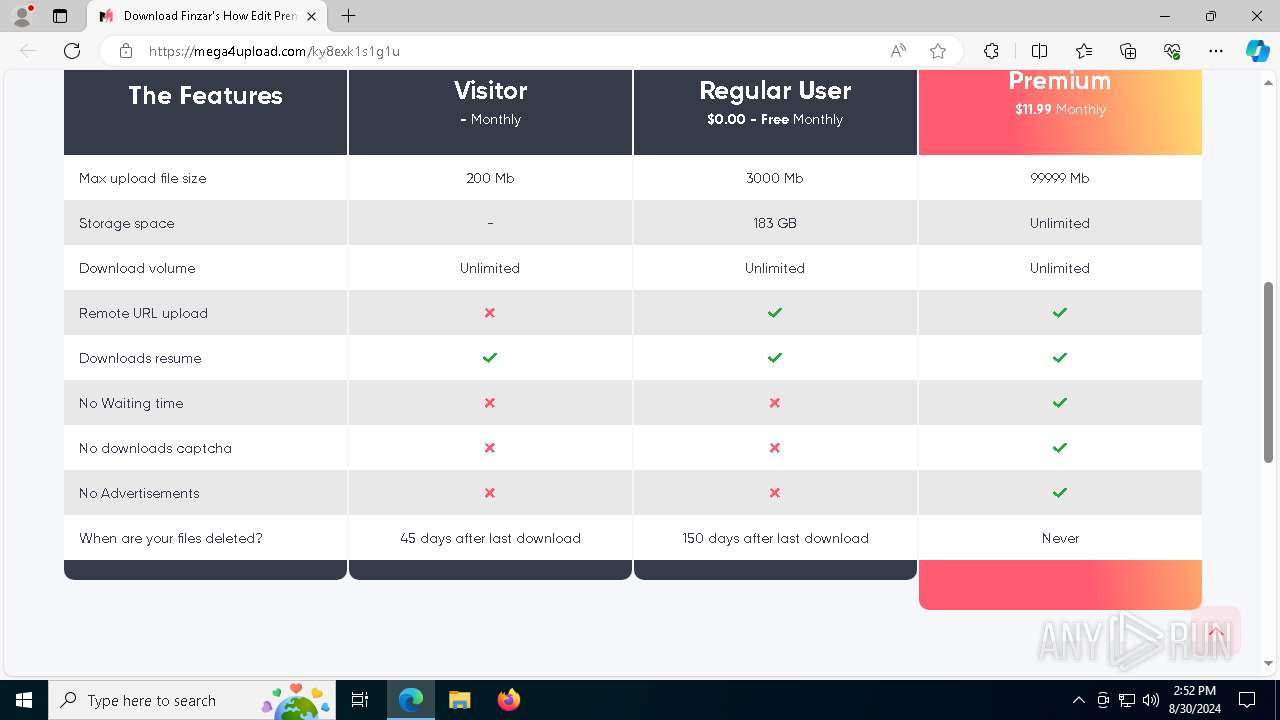
Task: Open the tab actions menu icon
Action: 60,16
